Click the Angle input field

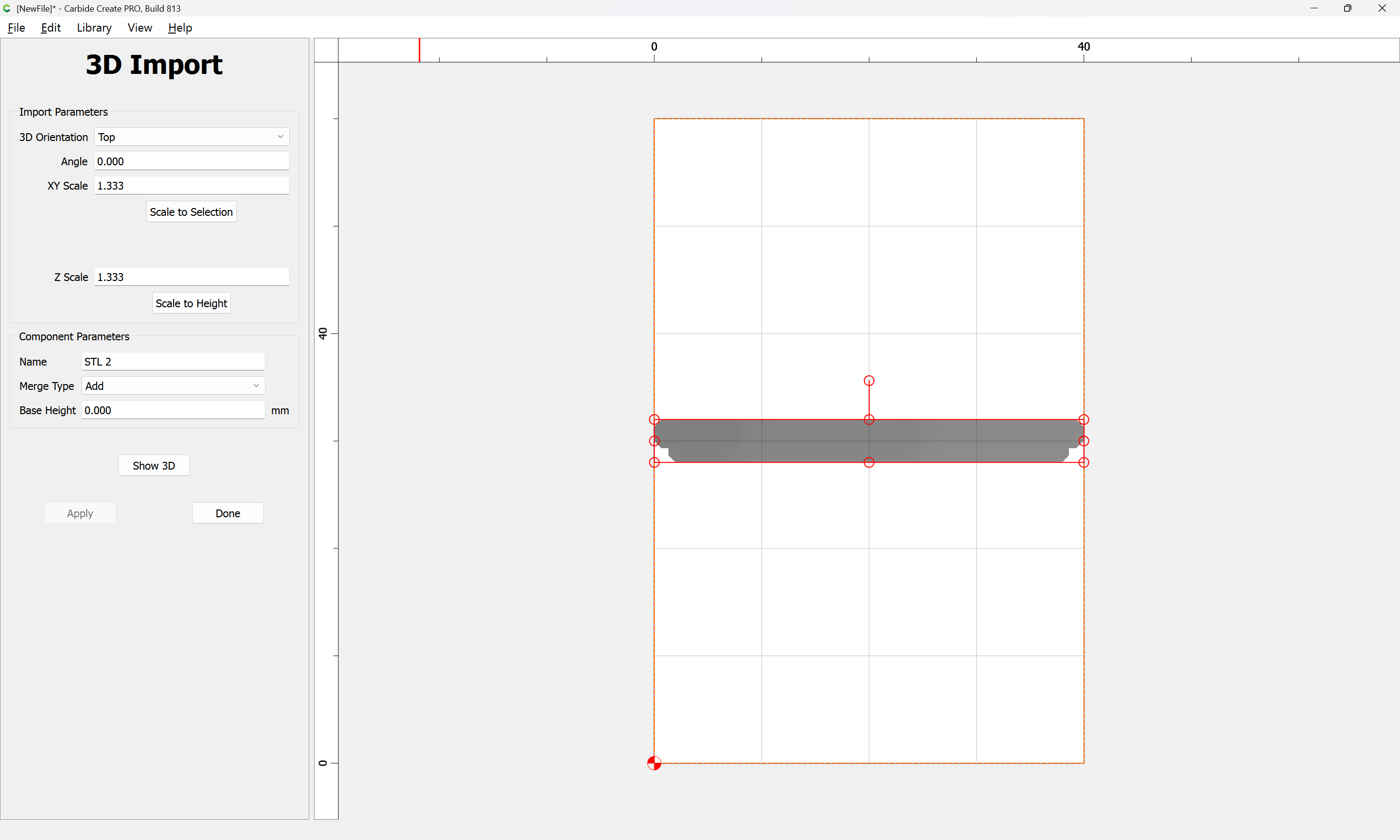click(191, 161)
